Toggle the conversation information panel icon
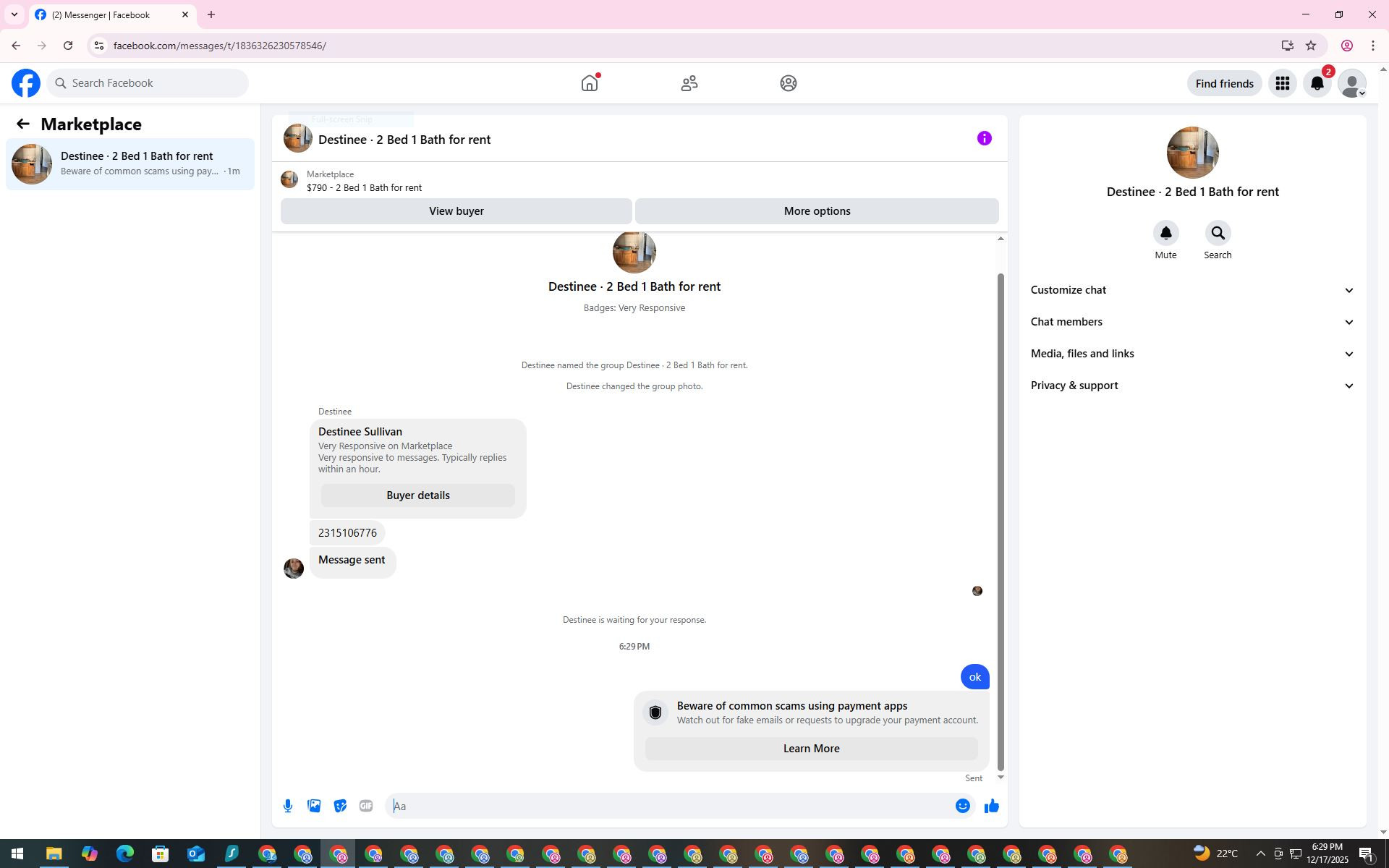Image resolution: width=1389 pixels, height=868 pixels. (x=984, y=138)
